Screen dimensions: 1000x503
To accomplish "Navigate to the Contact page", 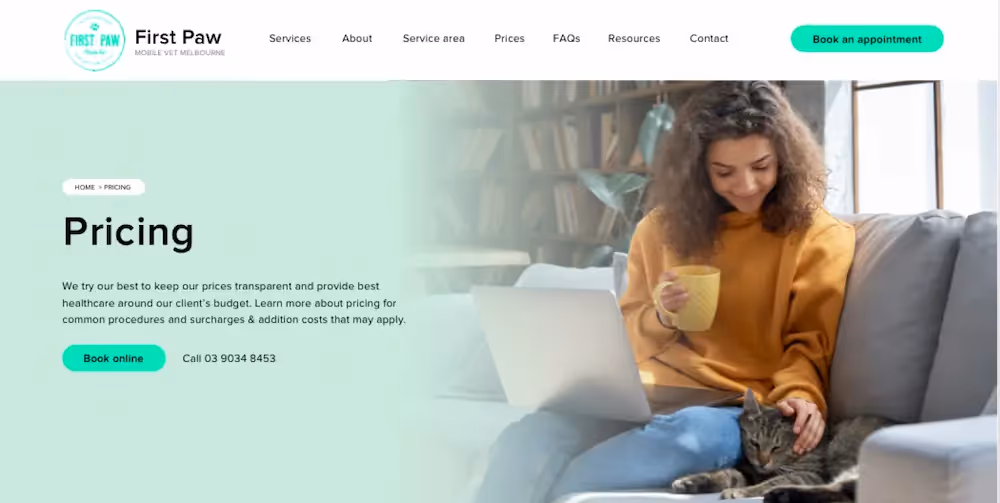I will [x=709, y=38].
